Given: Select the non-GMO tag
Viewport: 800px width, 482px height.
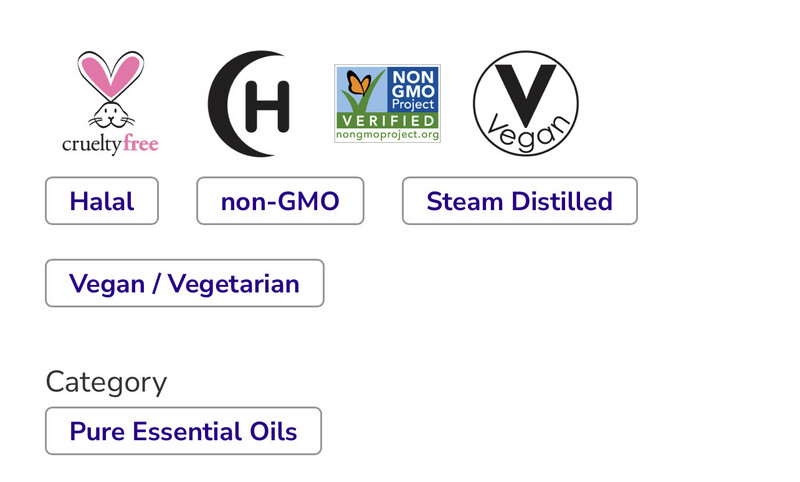Looking at the screenshot, I should [280, 201].
